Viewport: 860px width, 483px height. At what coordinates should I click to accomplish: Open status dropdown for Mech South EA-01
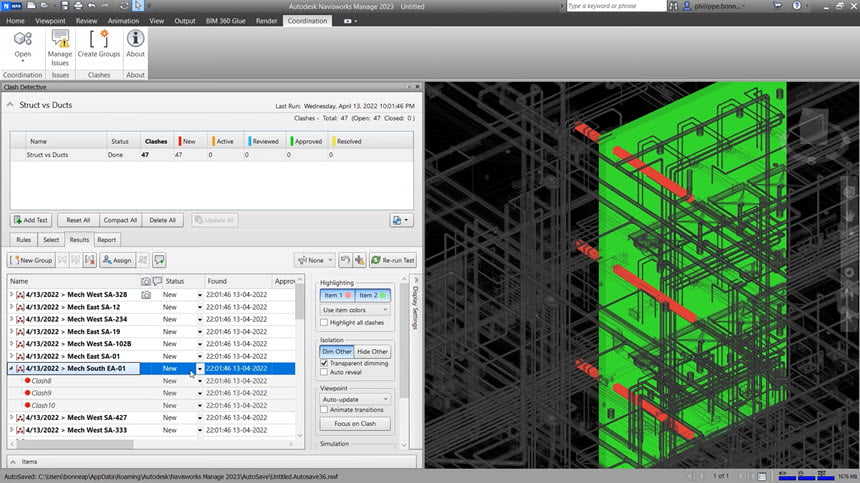click(x=200, y=369)
